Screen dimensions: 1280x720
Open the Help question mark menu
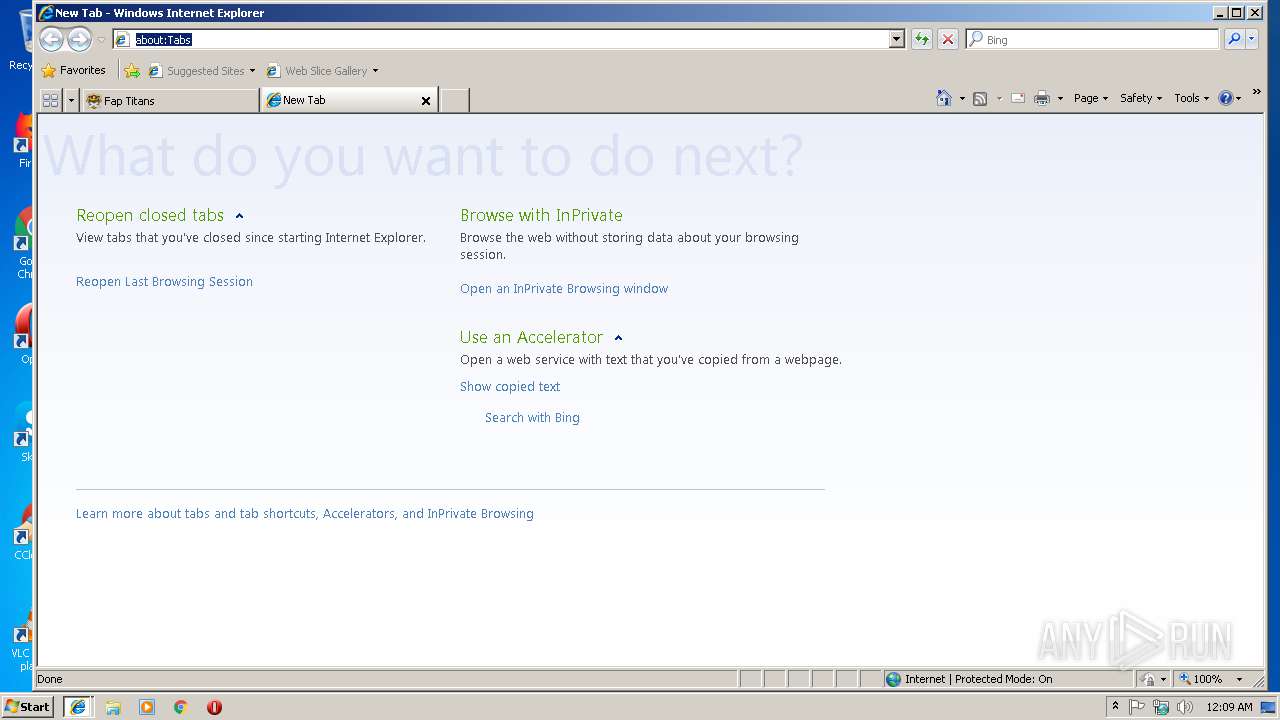pyautogui.click(x=1230, y=98)
